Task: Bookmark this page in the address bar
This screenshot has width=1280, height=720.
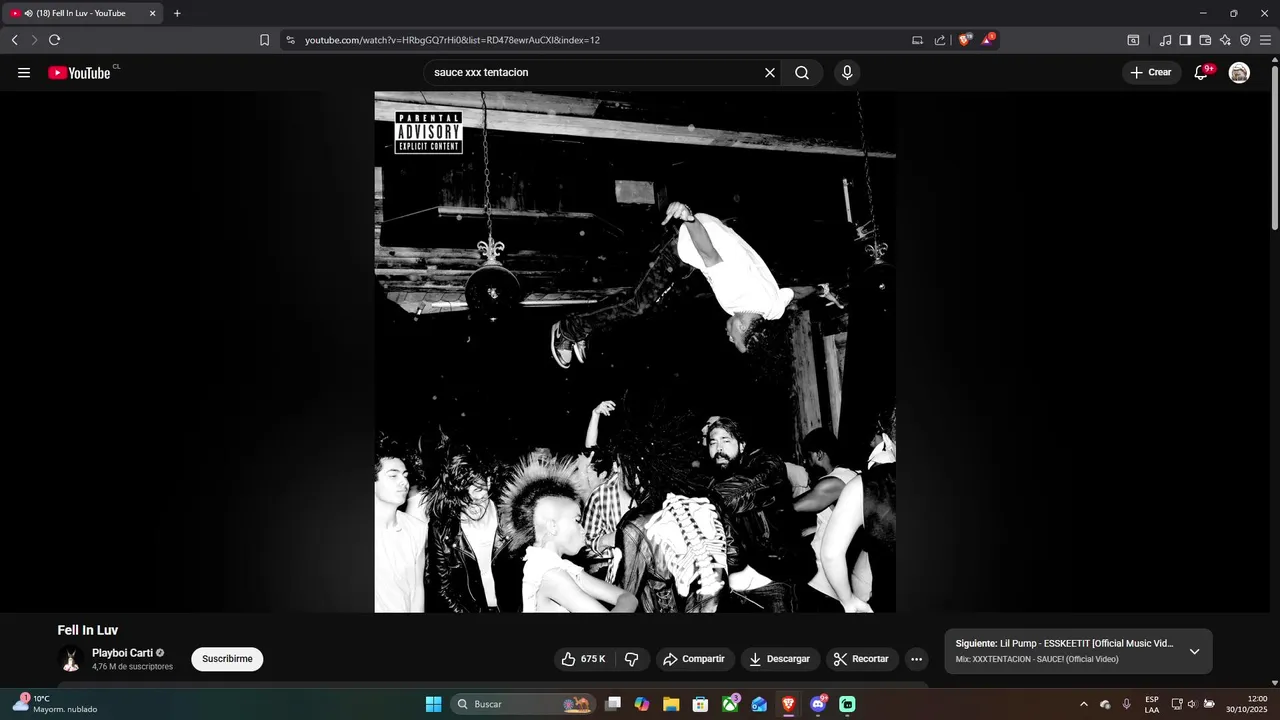Action: pyautogui.click(x=264, y=40)
